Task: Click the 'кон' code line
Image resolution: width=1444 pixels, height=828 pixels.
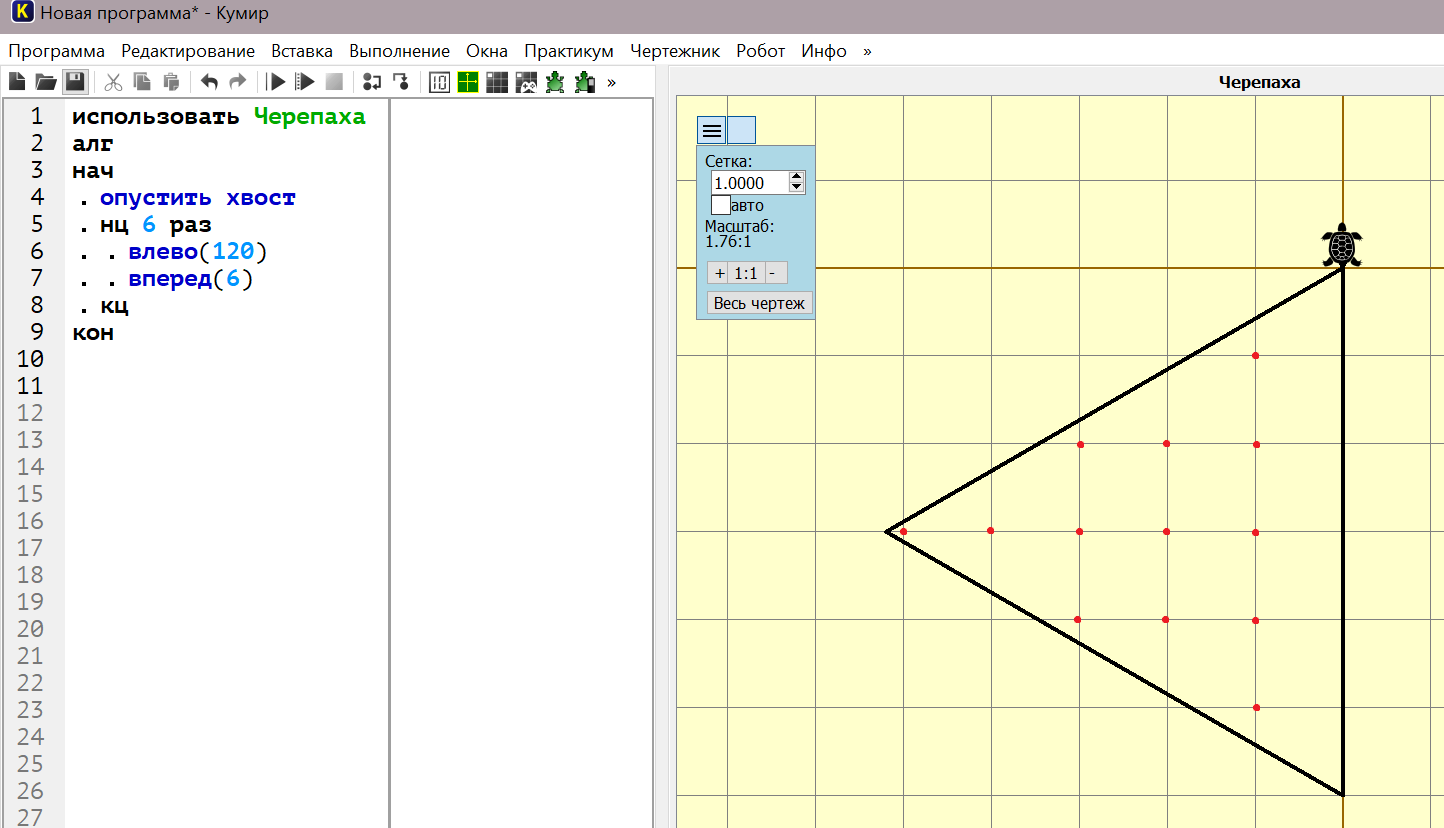Action: tap(93, 332)
